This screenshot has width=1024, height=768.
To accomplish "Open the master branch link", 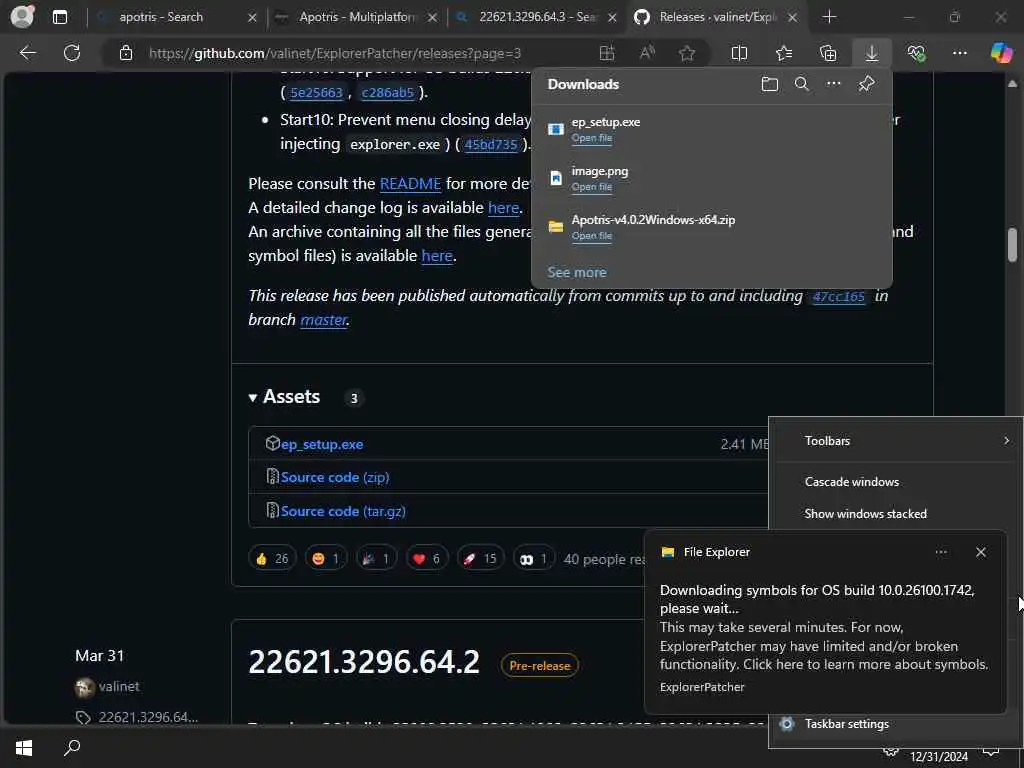I will point(323,320).
